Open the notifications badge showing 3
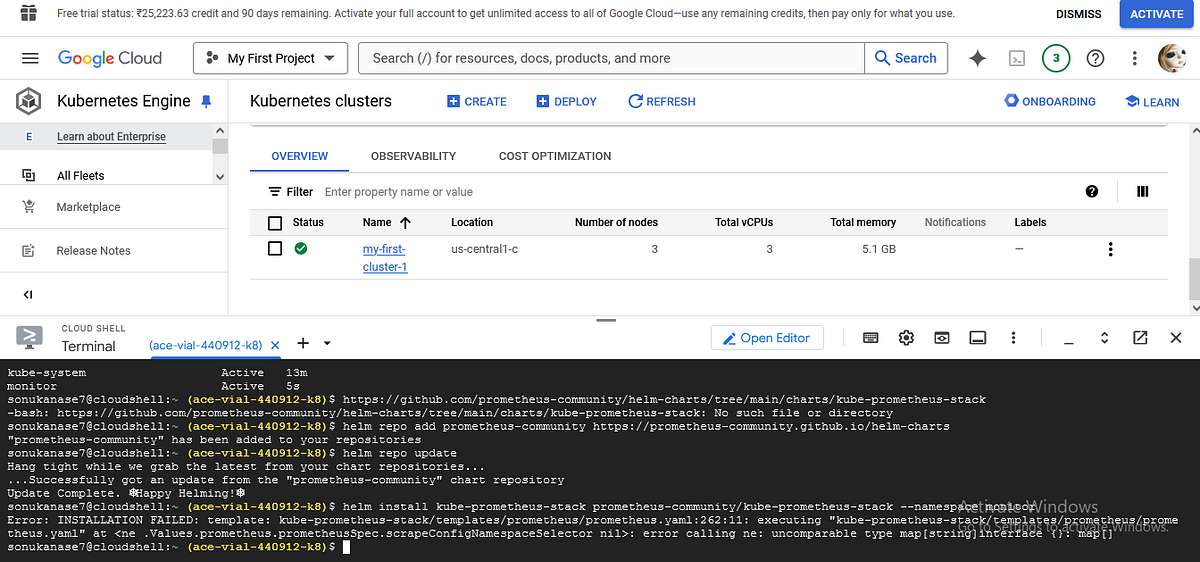The width and height of the screenshot is (1200, 562). tap(1056, 58)
